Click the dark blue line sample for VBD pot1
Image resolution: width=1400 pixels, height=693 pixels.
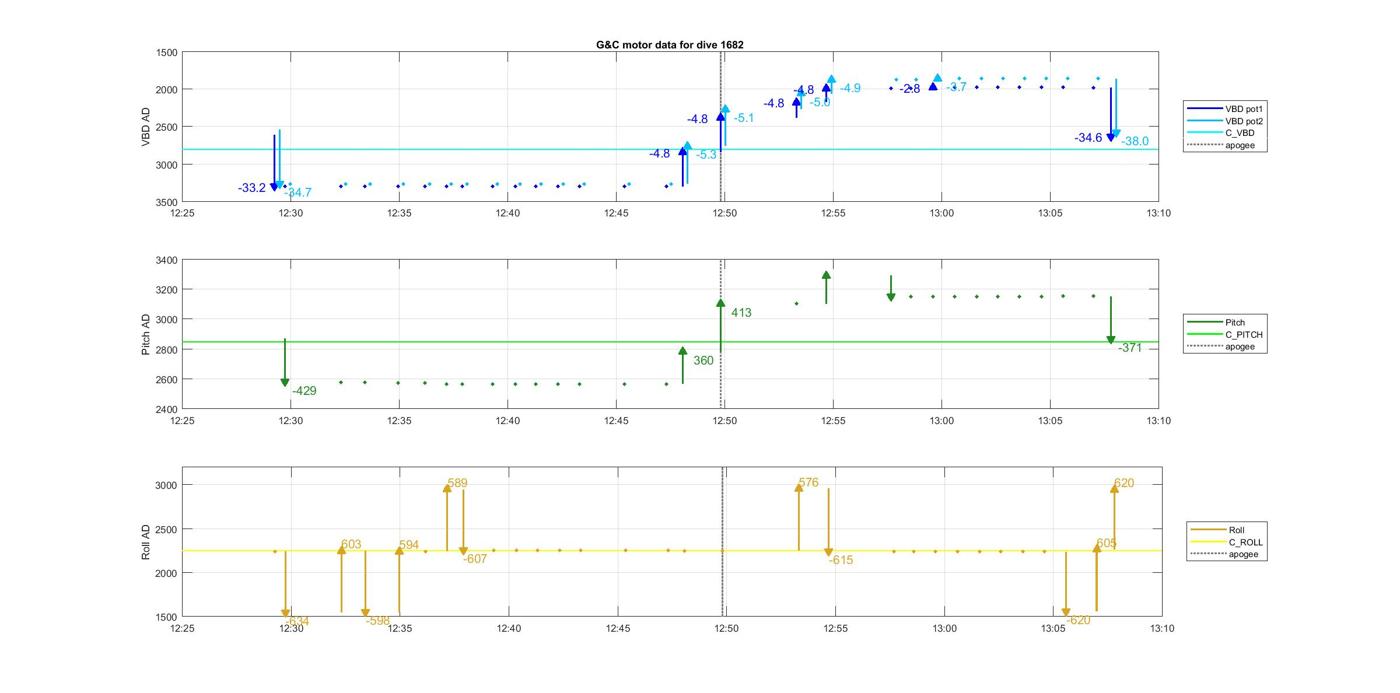click(x=1204, y=108)
